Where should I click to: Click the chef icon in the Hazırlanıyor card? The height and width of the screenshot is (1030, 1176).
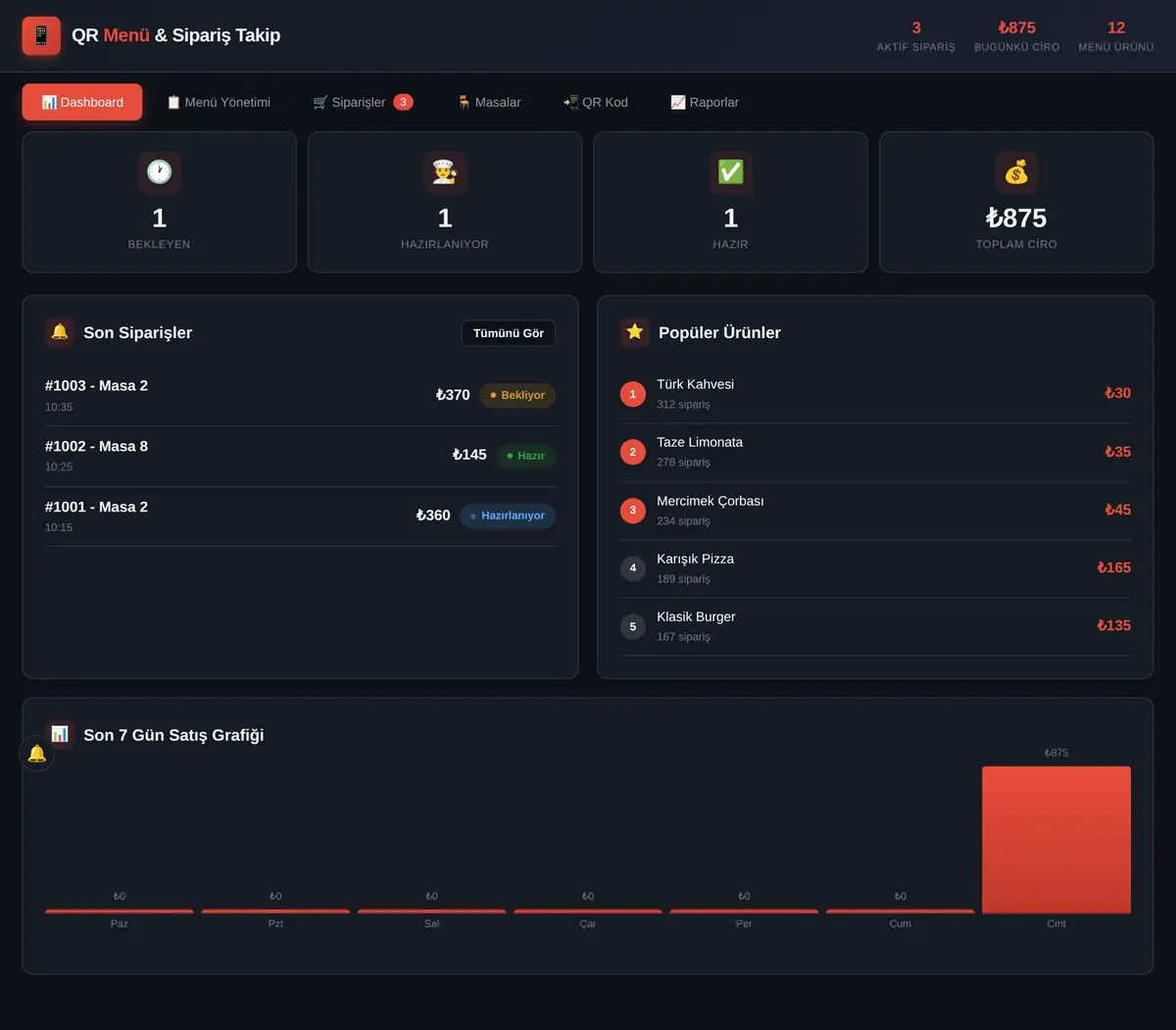point(445,172)
